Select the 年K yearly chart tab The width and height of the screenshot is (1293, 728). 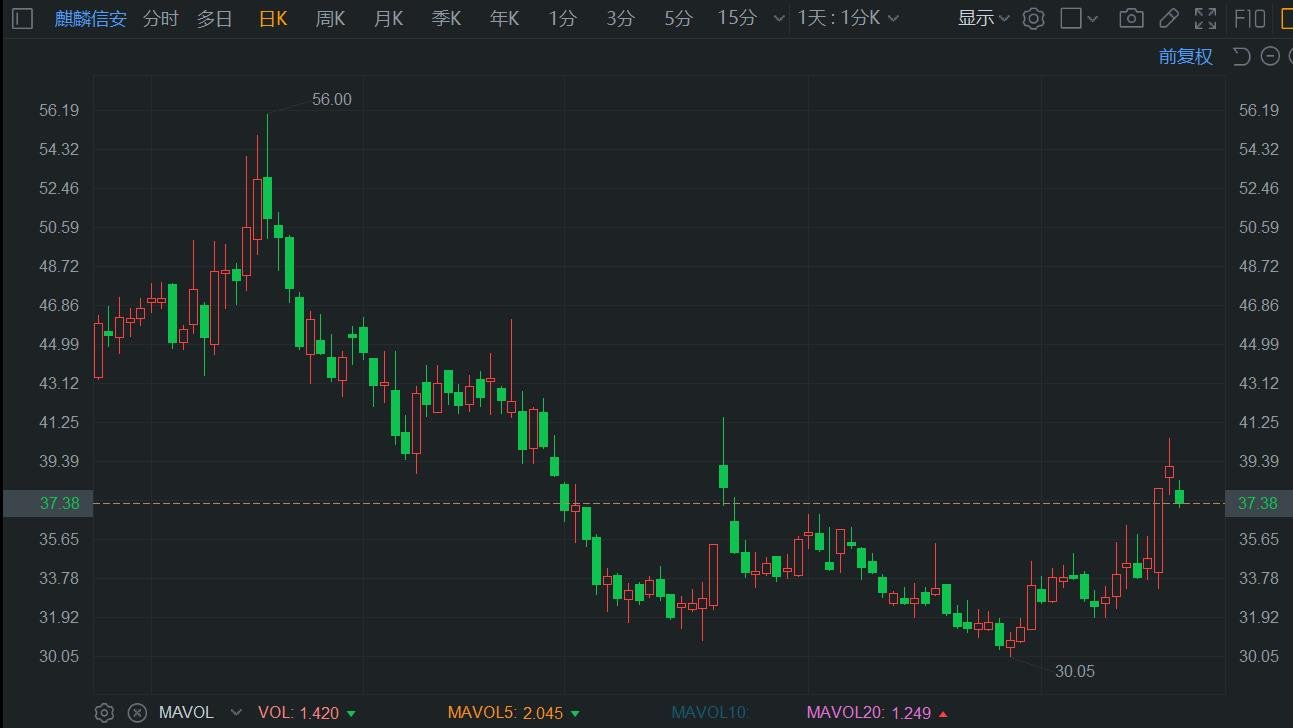click(x=504, y=18)
